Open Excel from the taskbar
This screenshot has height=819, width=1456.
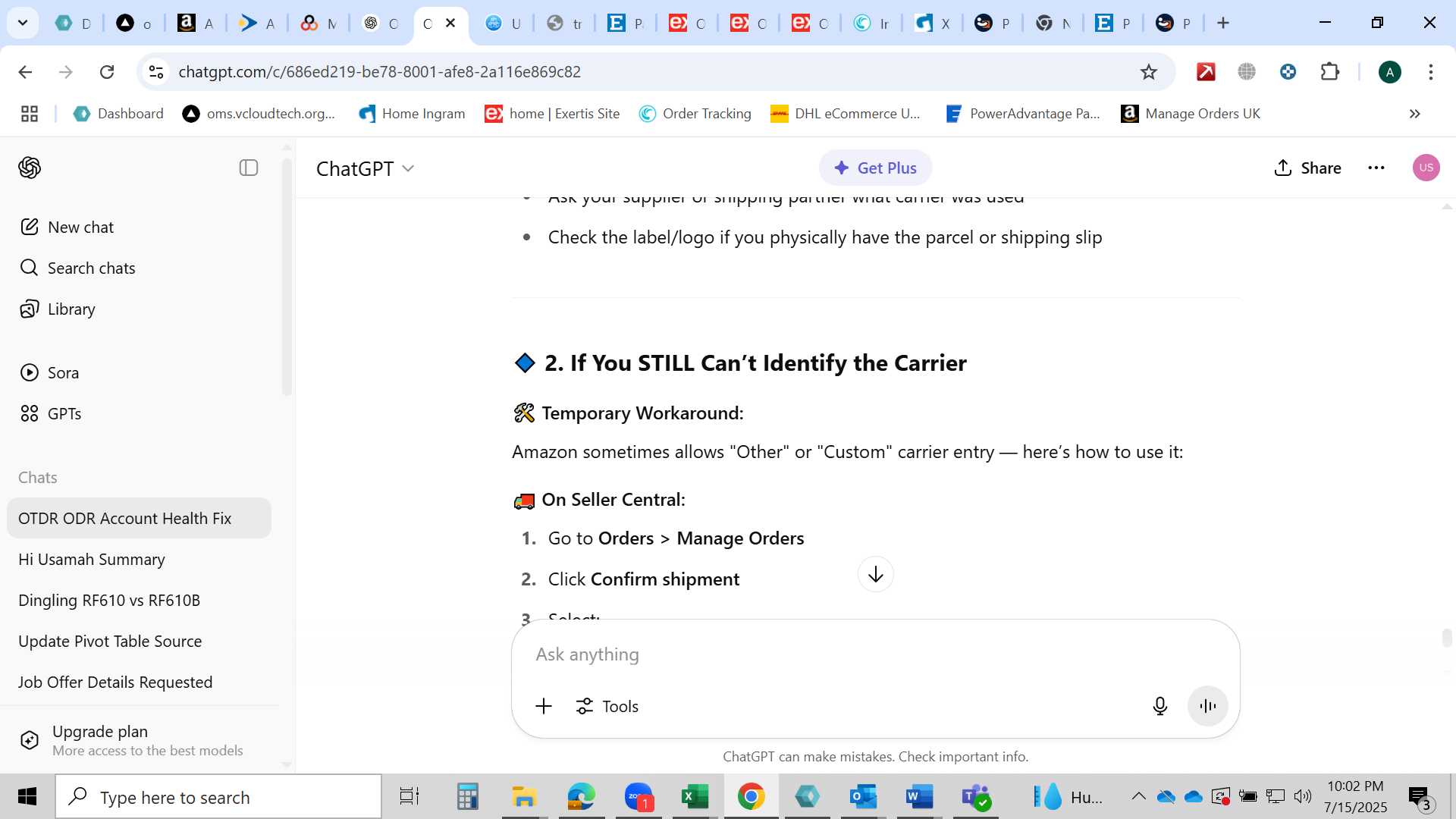click(695, 796)
